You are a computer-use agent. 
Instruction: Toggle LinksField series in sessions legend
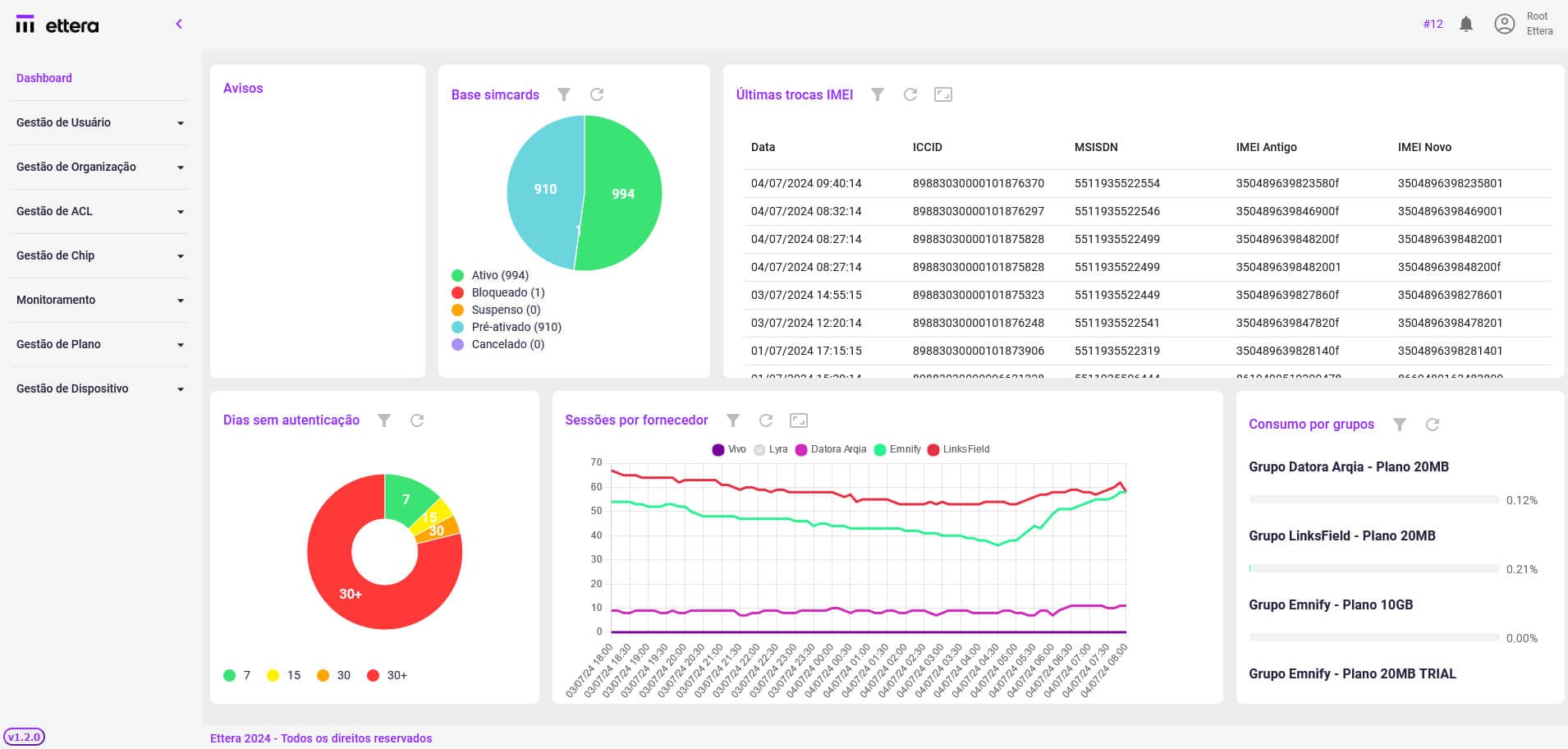(958, 449)
